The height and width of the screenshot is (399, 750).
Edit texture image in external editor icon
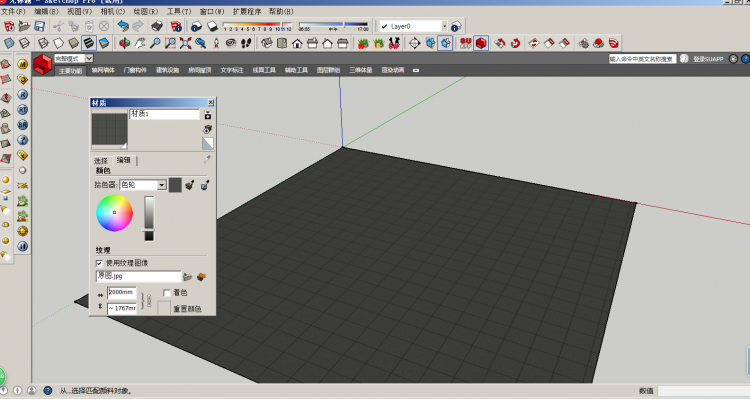[x=201, y=277]
